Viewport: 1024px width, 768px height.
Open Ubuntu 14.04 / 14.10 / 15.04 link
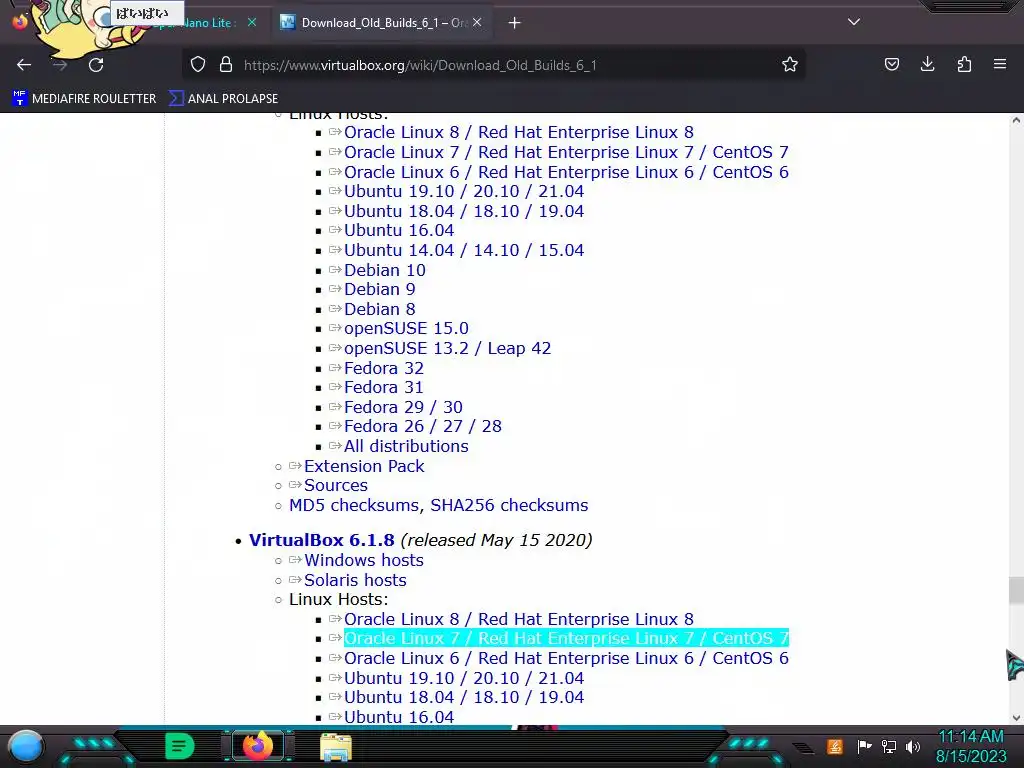pyautogui.click(x=464, y=250)
